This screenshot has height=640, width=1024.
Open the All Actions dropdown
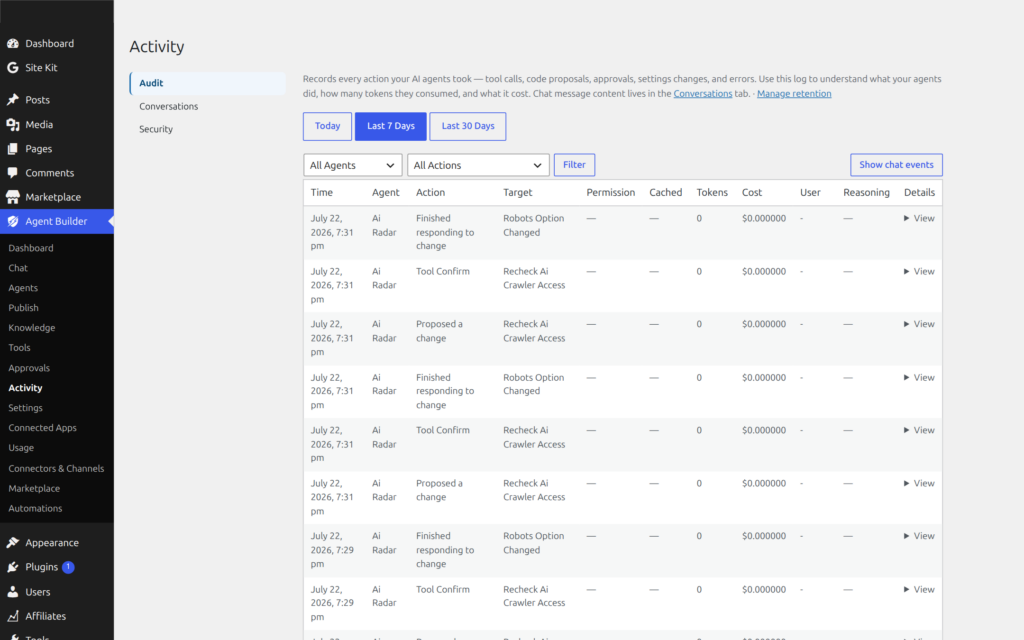tap(478, 165)
